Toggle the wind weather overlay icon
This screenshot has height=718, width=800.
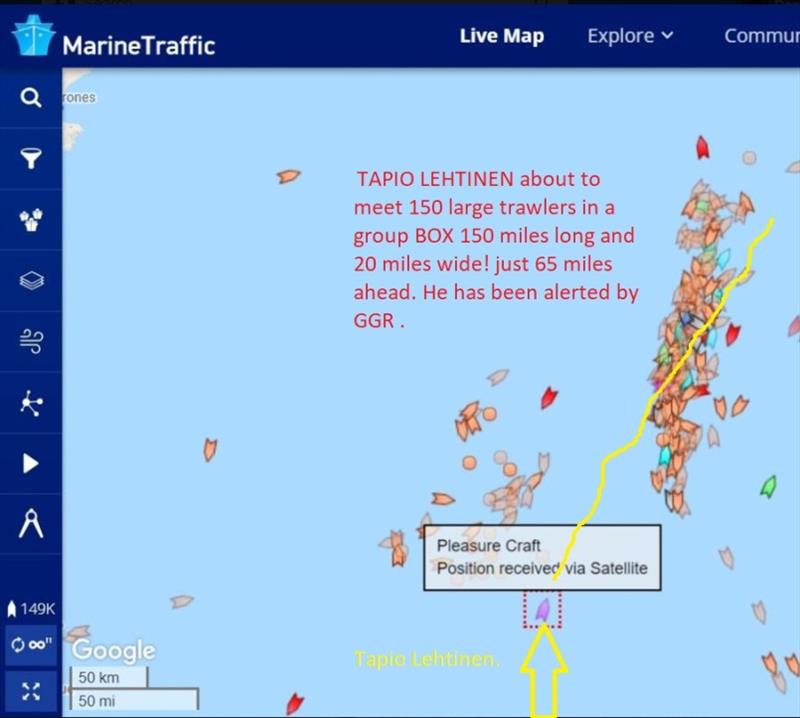tap(32, 341)
